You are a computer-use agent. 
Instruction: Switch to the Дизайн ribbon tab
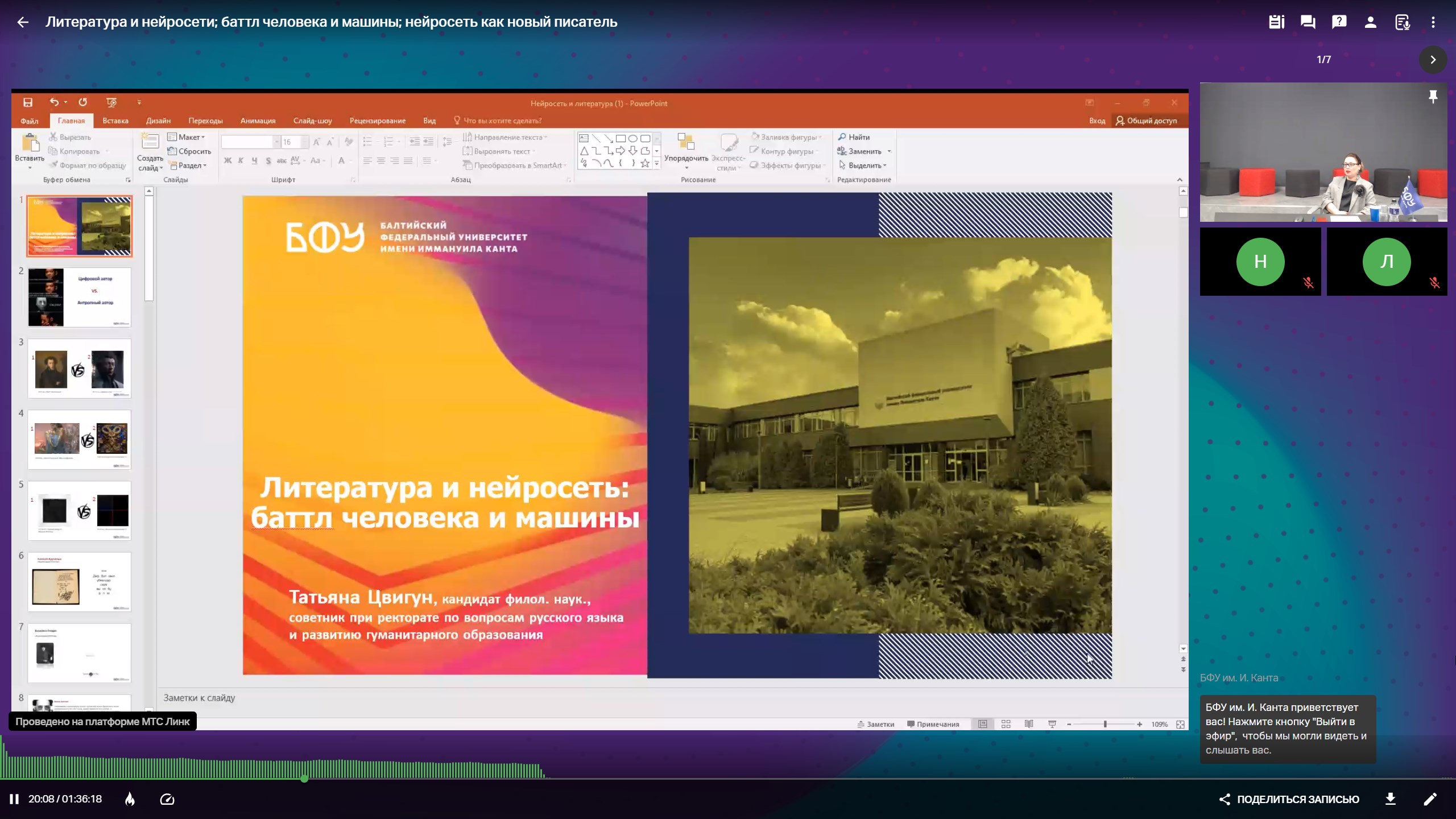pos(158,121)
